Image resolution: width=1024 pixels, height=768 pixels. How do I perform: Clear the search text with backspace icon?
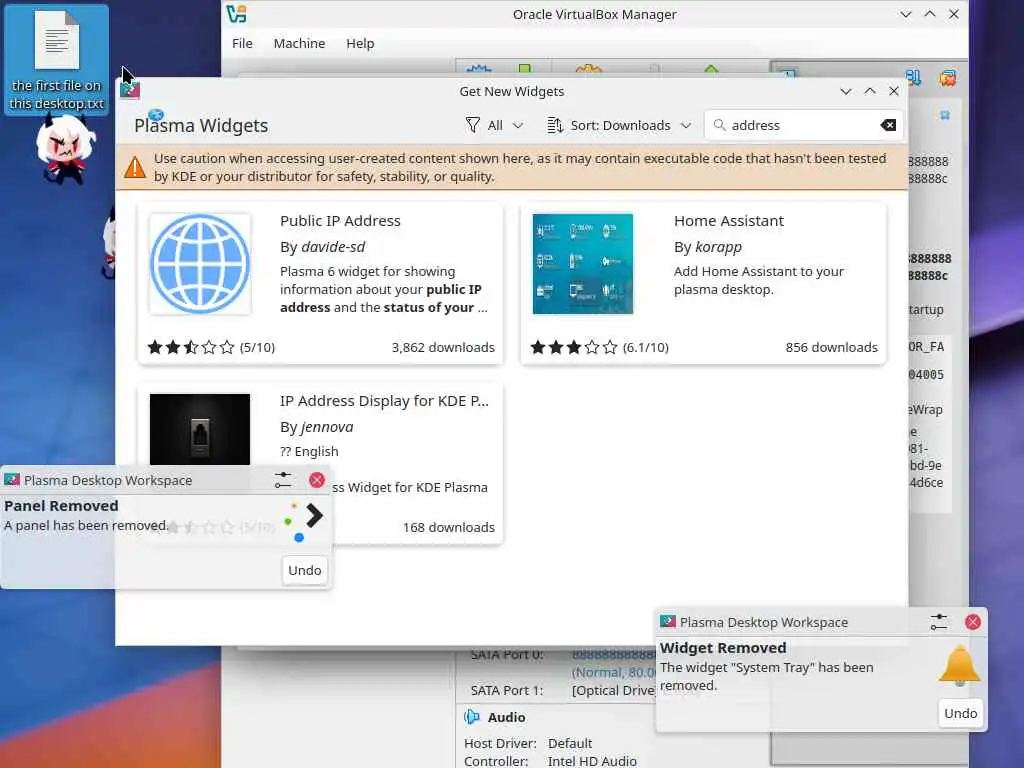tap(888, 125)
